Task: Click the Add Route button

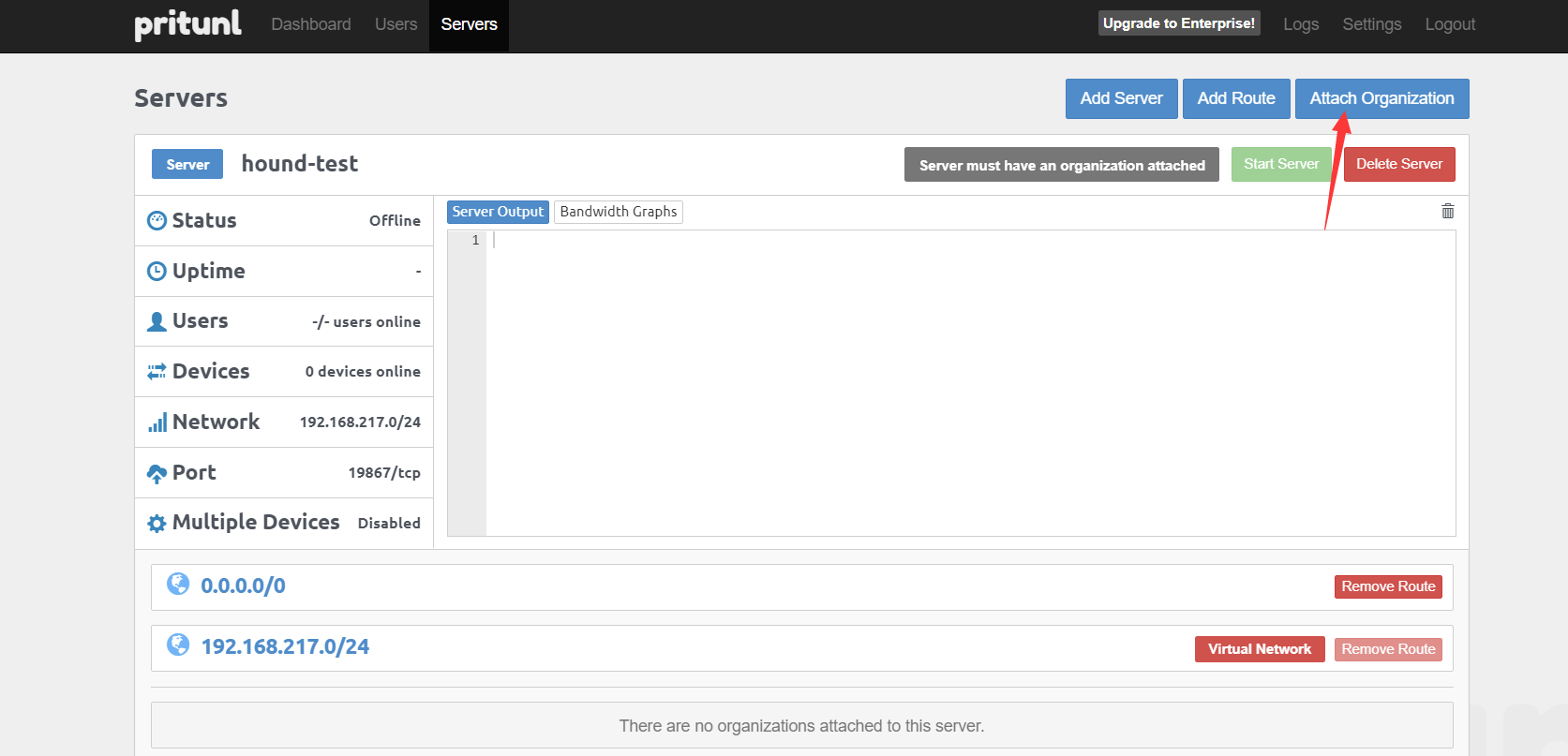Action: click(x=1236, y=98)
